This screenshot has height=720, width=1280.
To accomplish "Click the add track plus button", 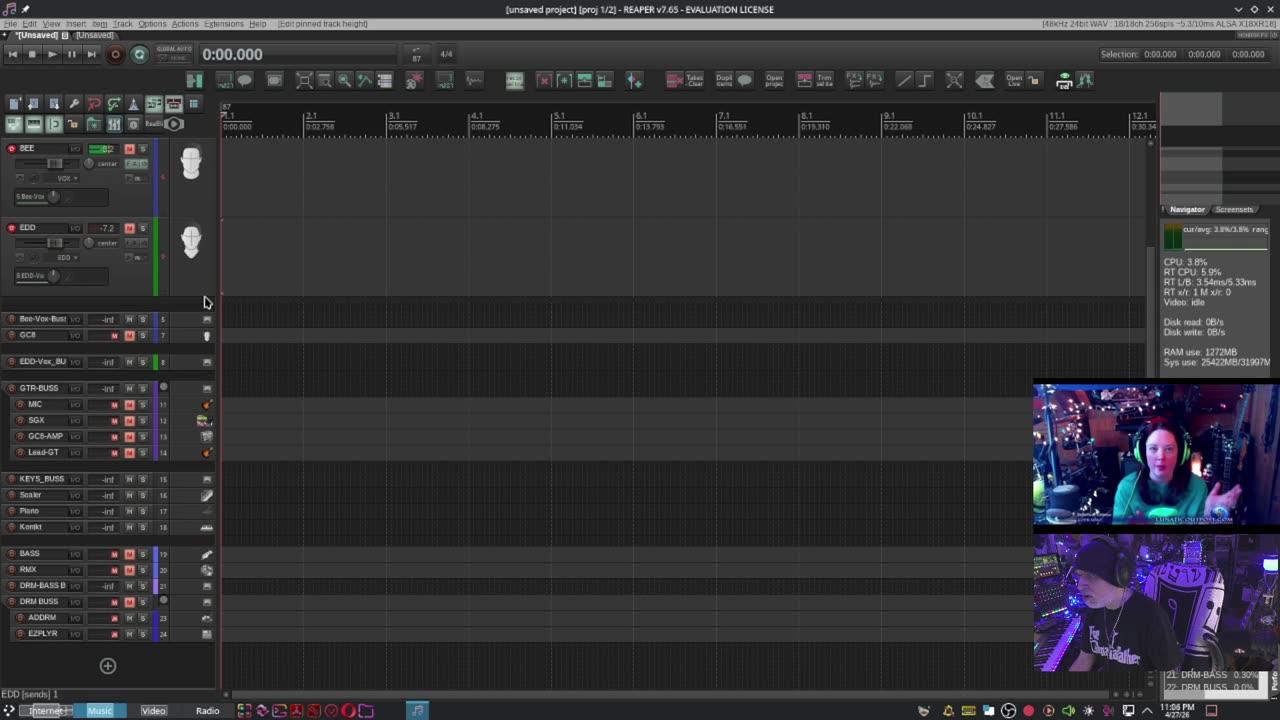I will (108, 666).
